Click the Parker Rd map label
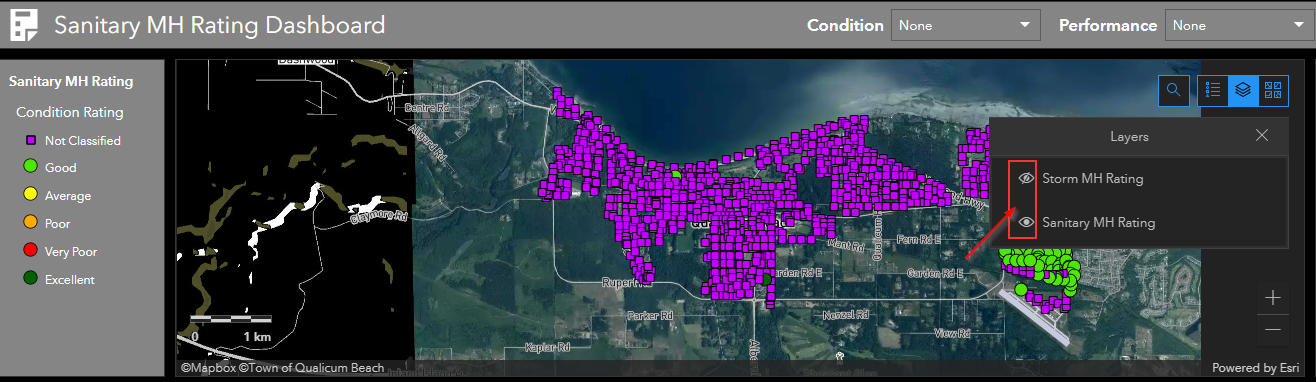 click(x=650, y=315)
